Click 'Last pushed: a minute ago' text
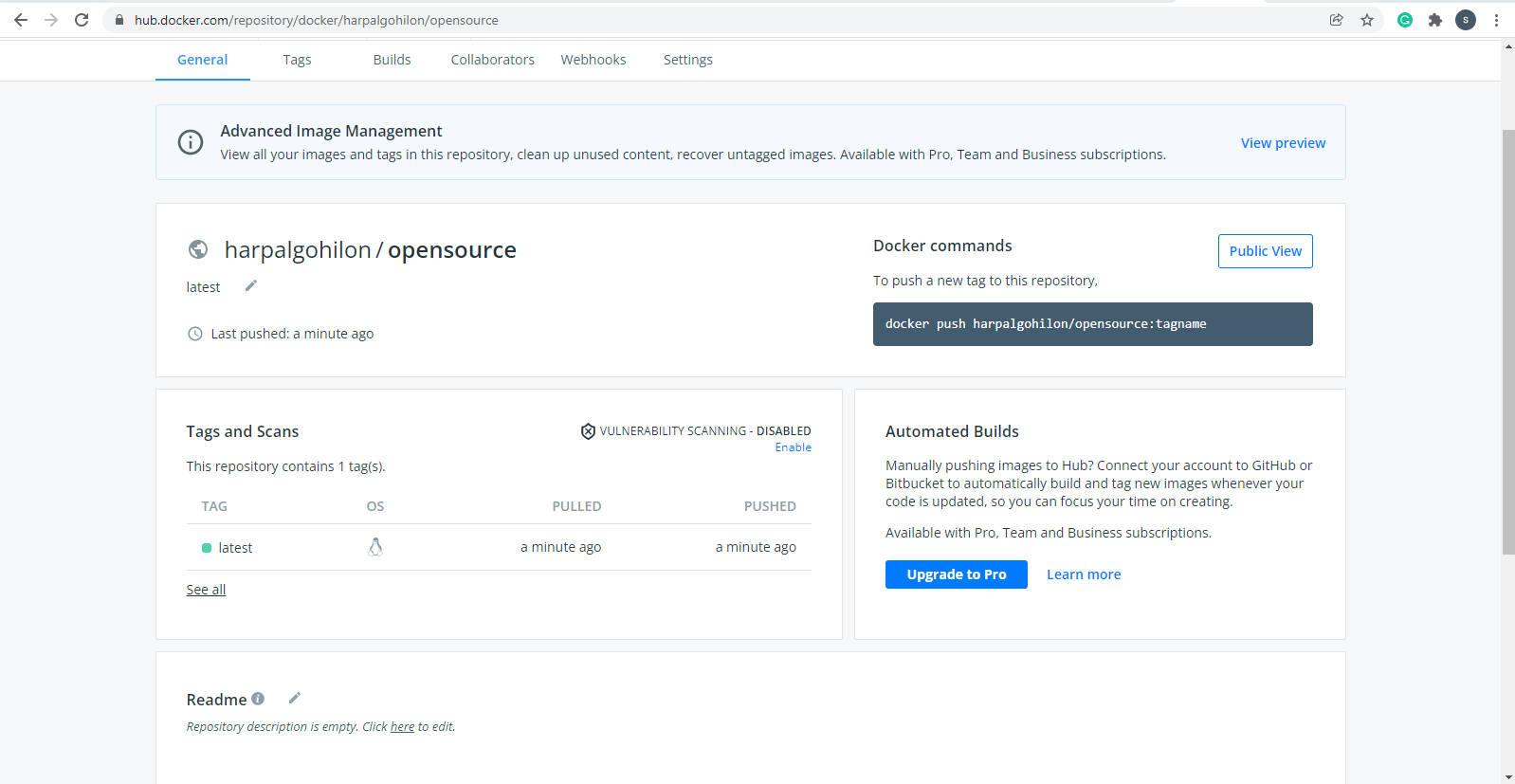Screen dimensions: 1515x784 [292, 334]
